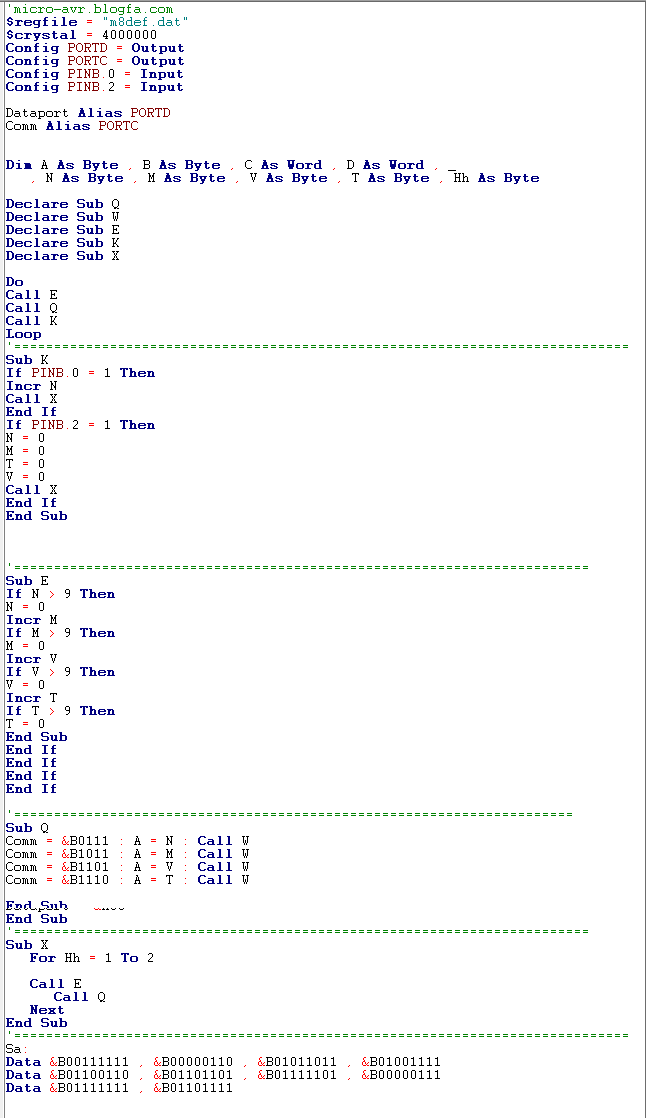The image size is (646, 1118).
Task: Place cursor on the Do keyword
Action: pyautogui.click(x=14, y=282)
